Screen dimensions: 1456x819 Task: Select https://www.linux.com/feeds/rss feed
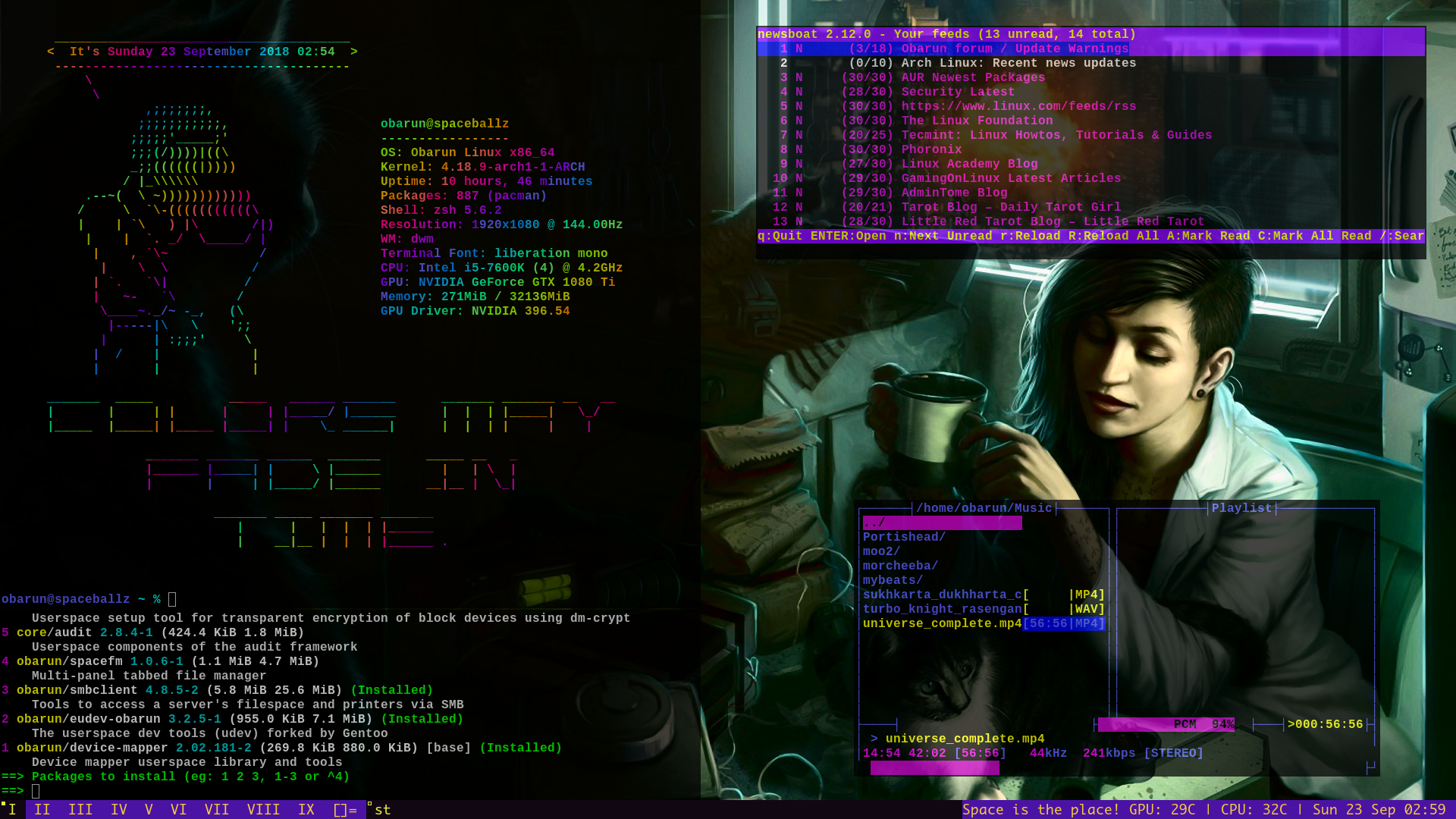coord(1090,106)
